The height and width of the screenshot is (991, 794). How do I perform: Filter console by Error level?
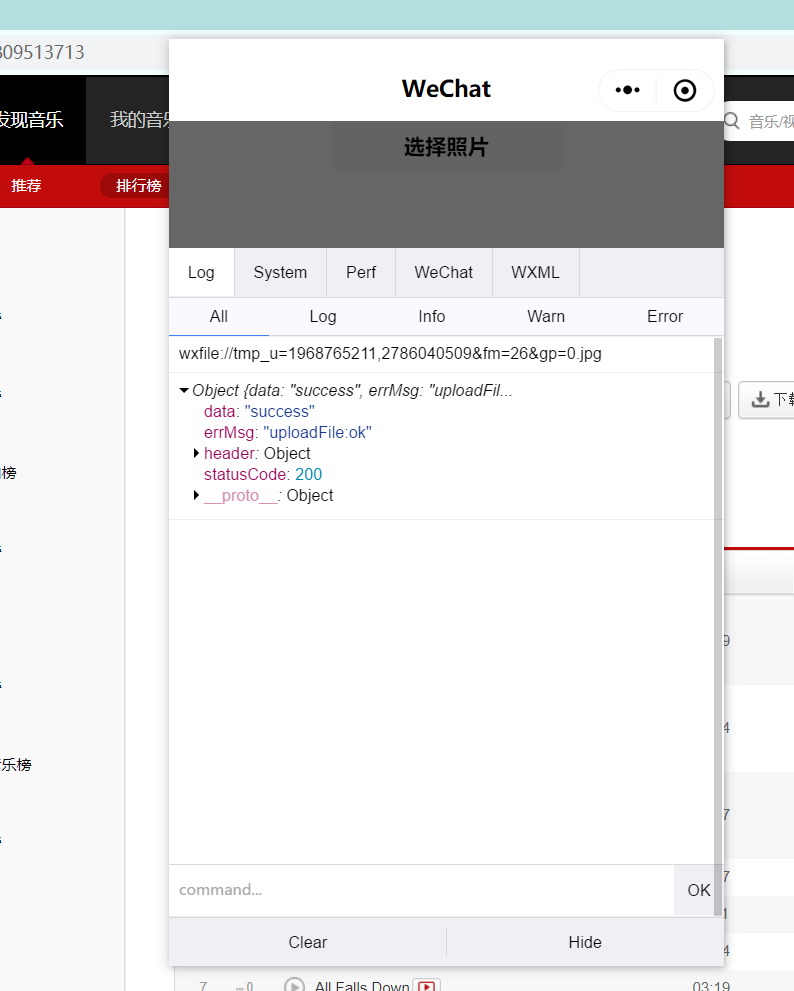665,317
